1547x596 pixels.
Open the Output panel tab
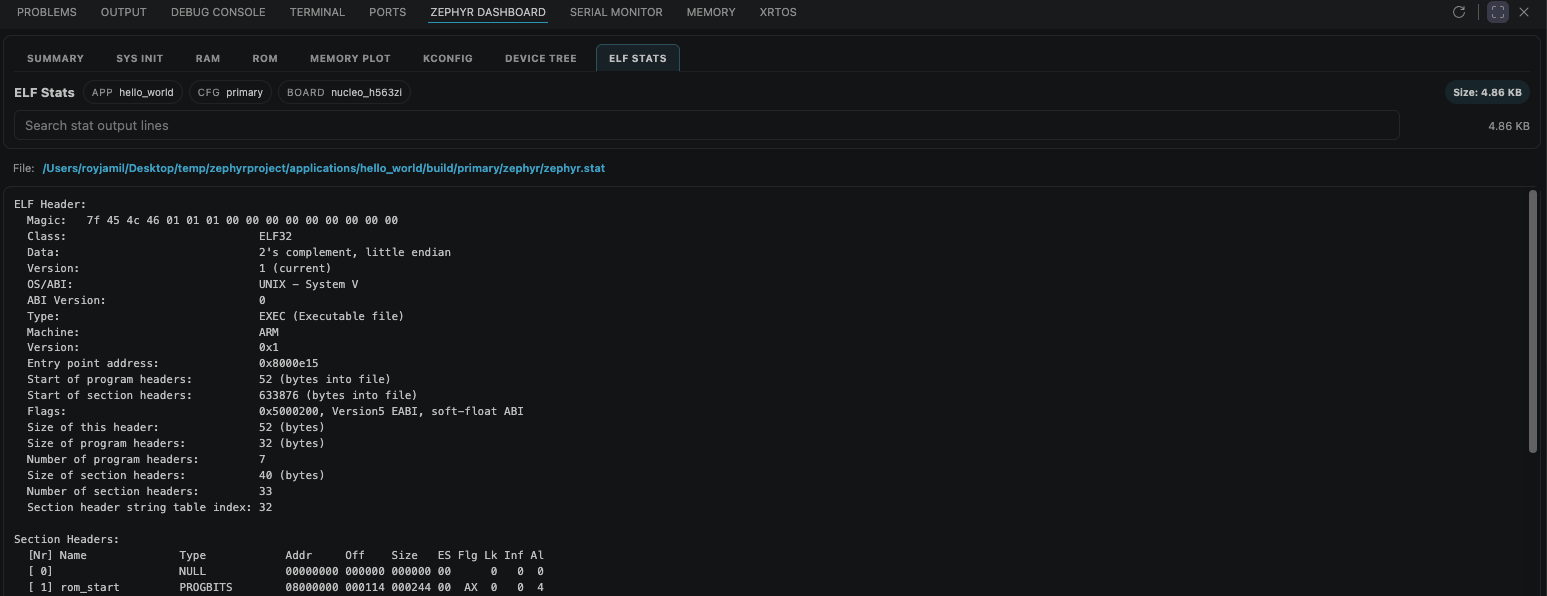click(124, 12)
